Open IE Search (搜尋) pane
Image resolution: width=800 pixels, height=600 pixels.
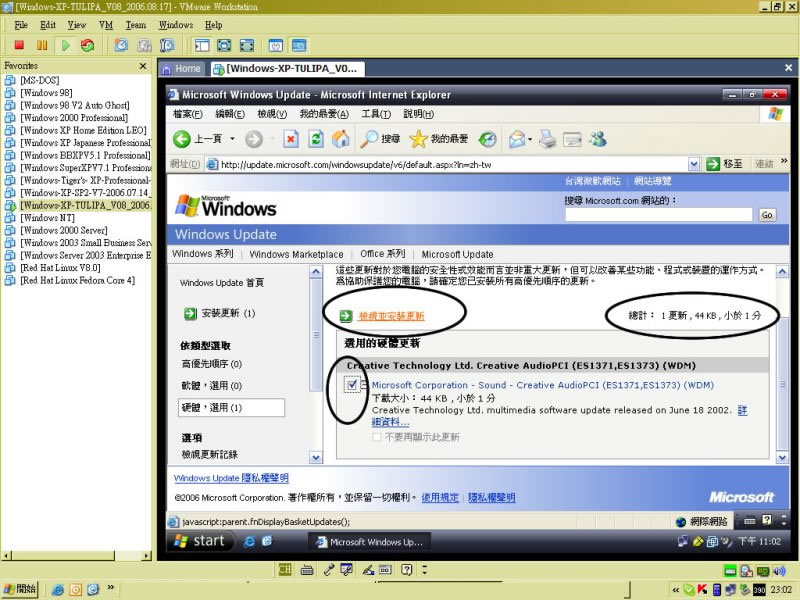tap(380, 139)
